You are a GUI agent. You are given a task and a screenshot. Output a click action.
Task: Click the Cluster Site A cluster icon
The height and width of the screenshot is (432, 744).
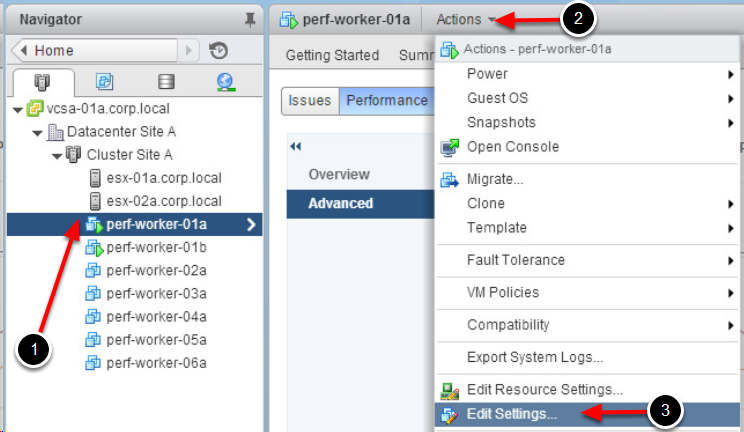pyautogui.click(x=74, y=155)
